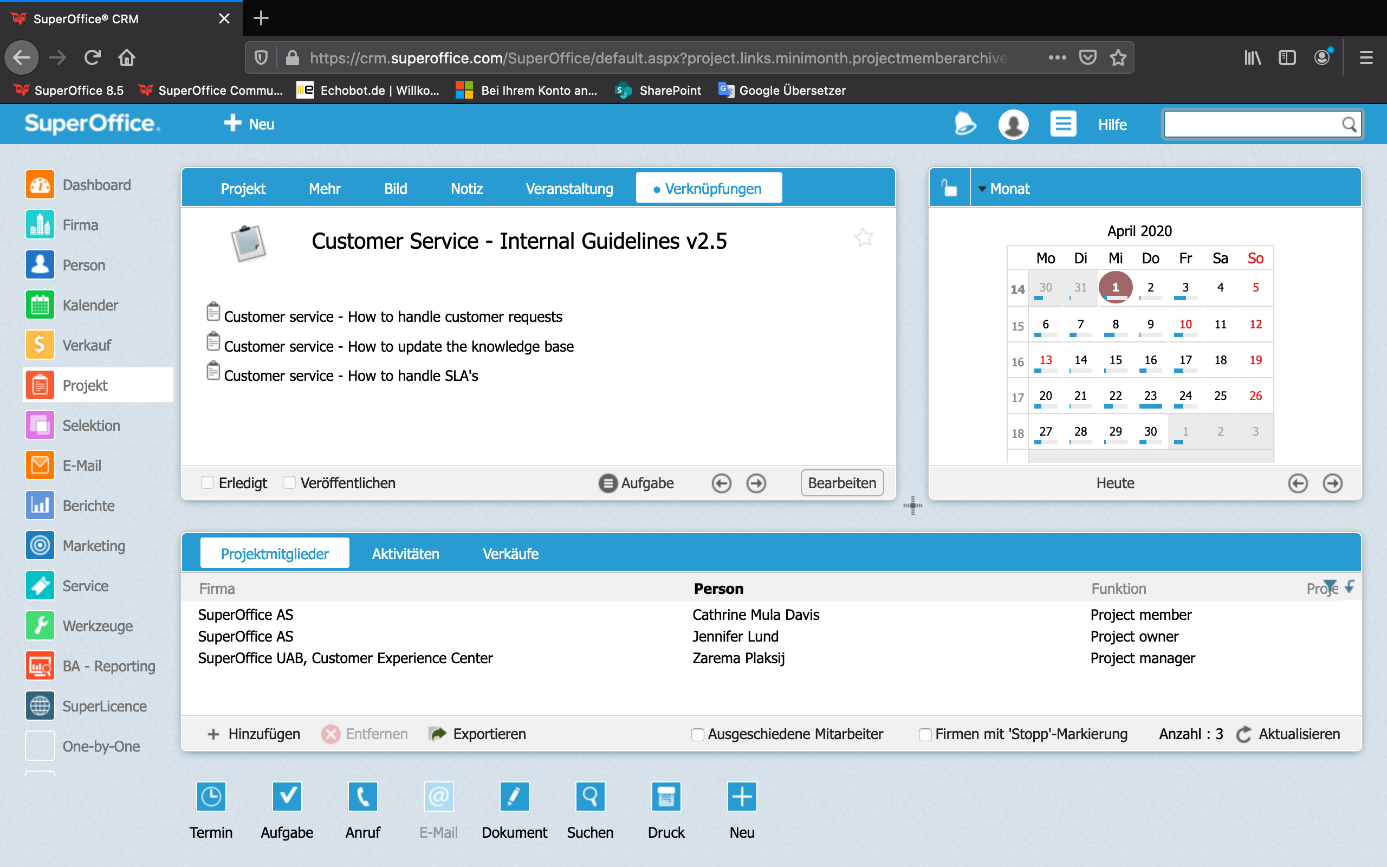This screenshot has width=1387, height=867.
Task: Open the Dokument creation icon
Action: pos(514,796)
